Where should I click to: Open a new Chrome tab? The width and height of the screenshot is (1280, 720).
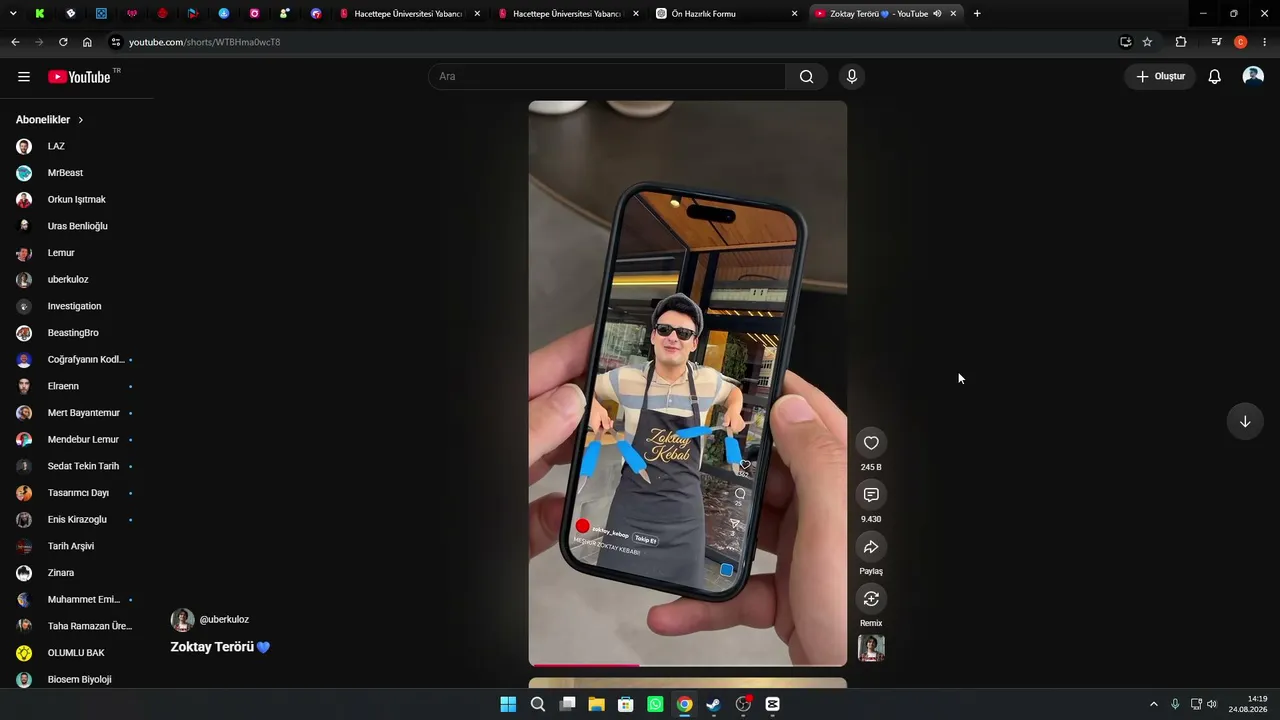click(977, 14)
